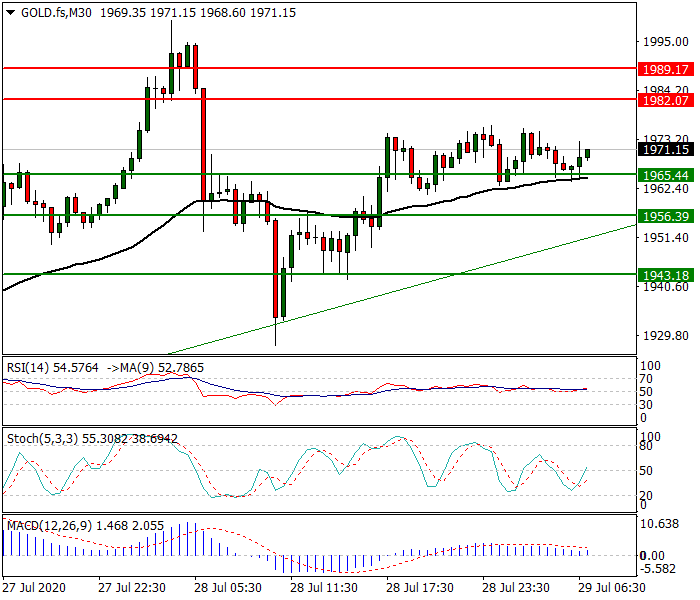Viewport: 700px width, 600px height.
Task: Click the 1956.39 green level label
Action: coord(666,217)
